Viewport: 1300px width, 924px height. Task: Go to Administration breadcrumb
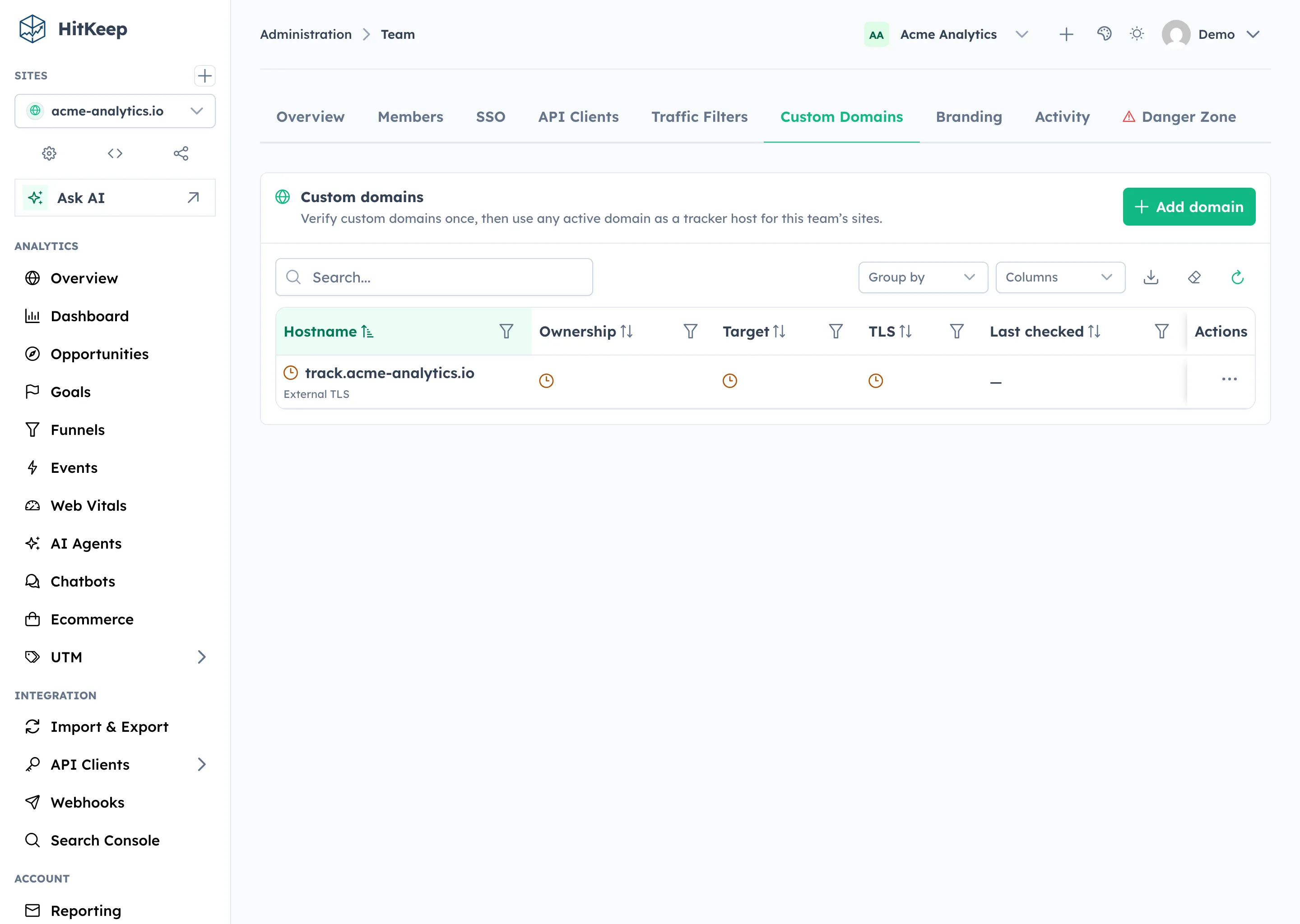(306, 34)
